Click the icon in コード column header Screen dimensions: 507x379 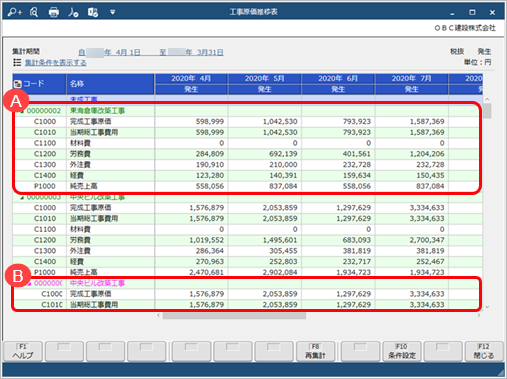(x=18, y=84)
